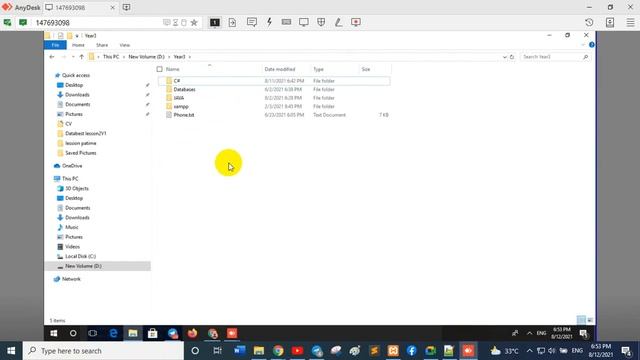
Task: Toggle the select all items checkbox
Action: tap(160, 69)
